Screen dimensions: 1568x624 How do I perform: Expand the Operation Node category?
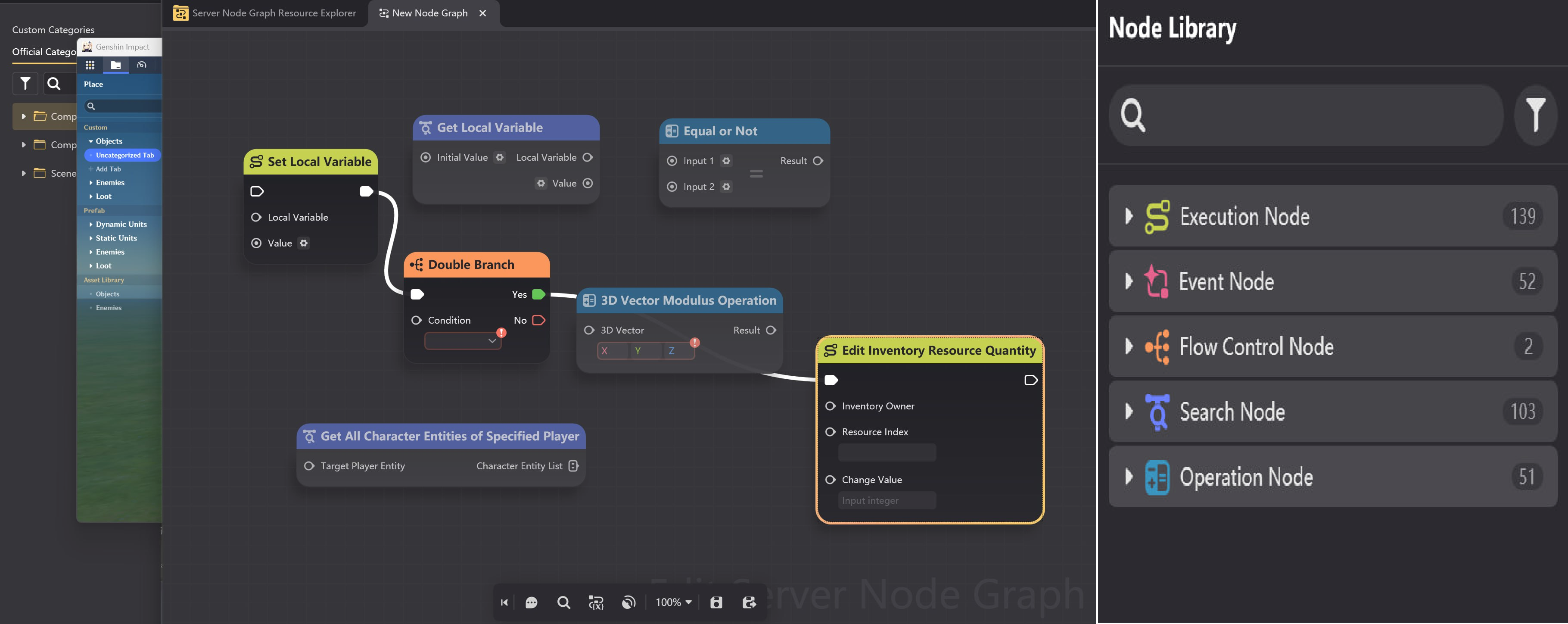(x=1129, y=477)
